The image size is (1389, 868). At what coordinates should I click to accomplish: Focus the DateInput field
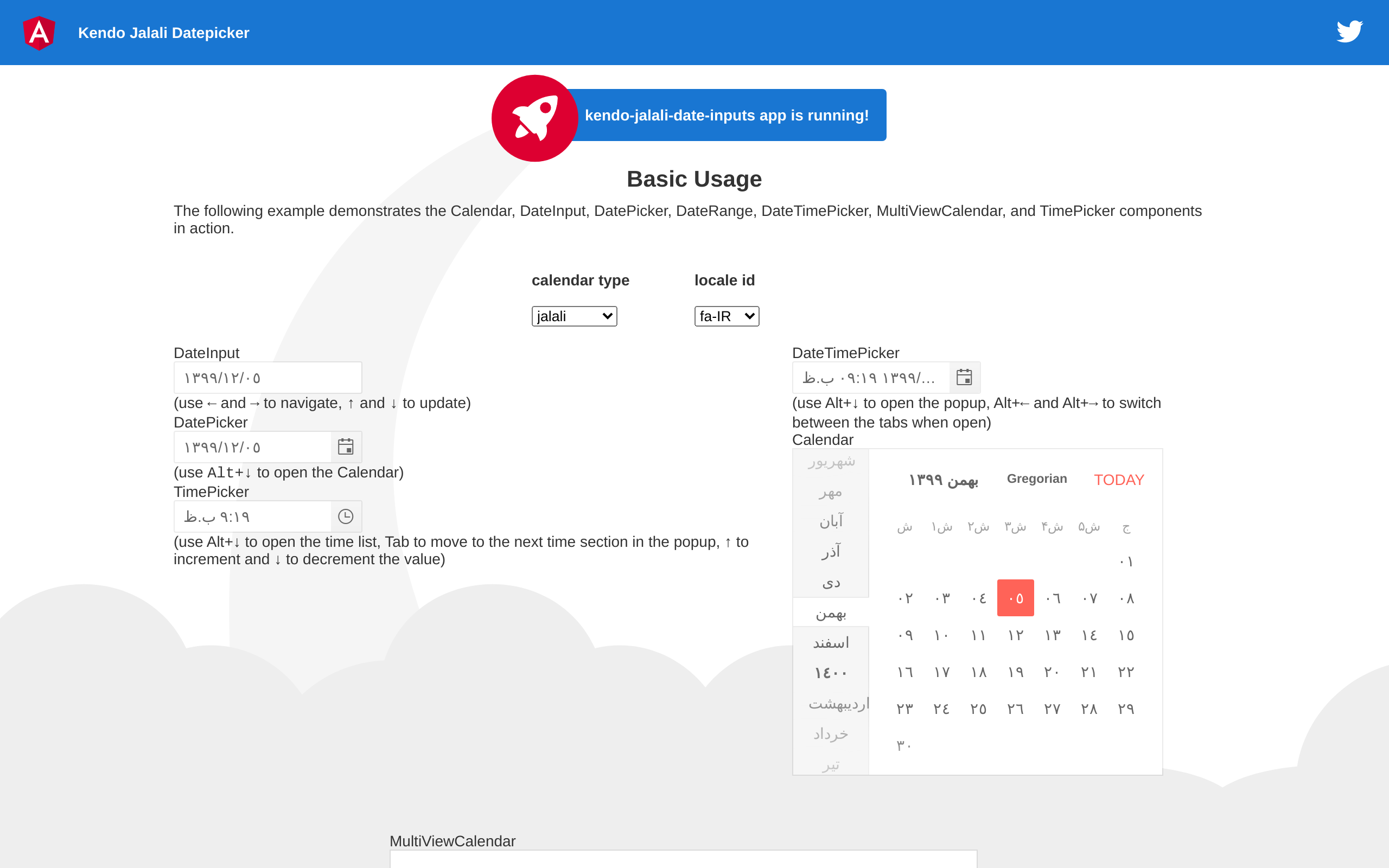click(x=268, y=378)
